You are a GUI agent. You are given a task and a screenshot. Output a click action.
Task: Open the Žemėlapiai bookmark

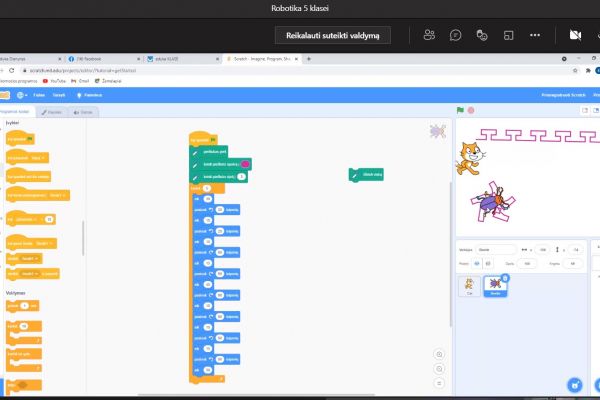tap(108, 81)
